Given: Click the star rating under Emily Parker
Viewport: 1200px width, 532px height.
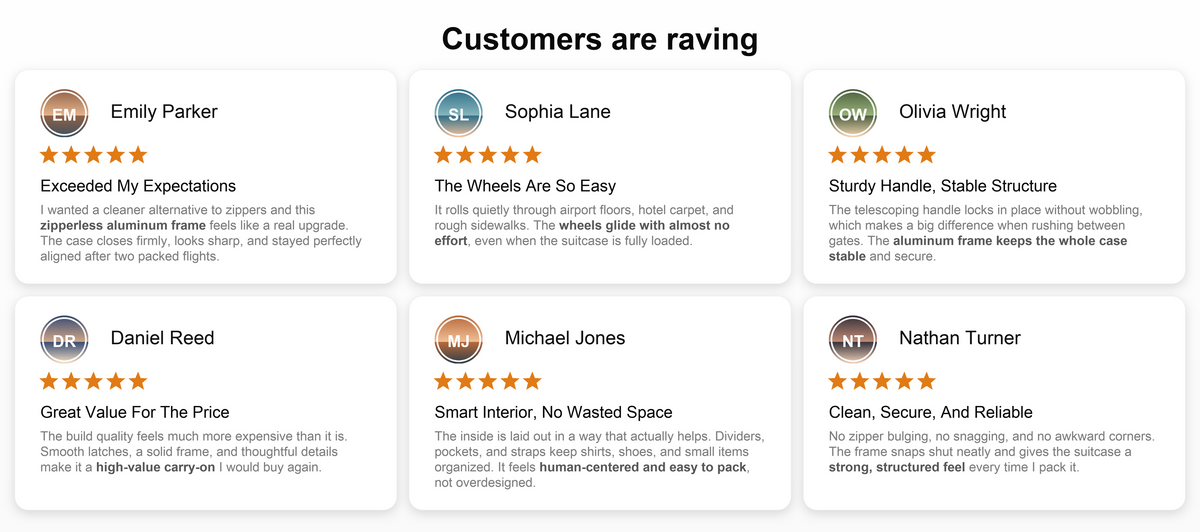Looking at the screenshot, I should pos(94,155).
